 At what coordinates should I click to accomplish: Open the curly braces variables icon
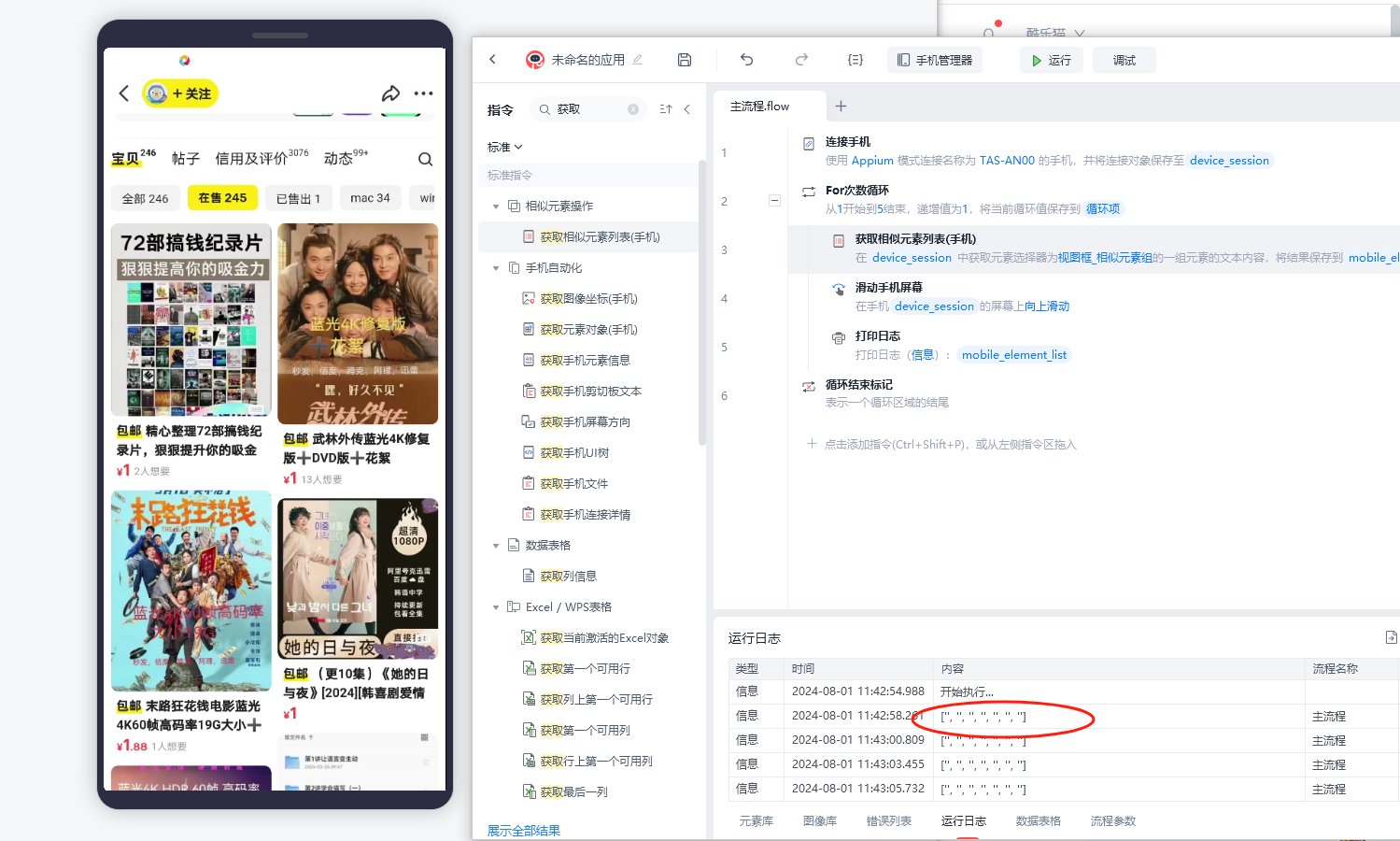click(x=855, y=60)
